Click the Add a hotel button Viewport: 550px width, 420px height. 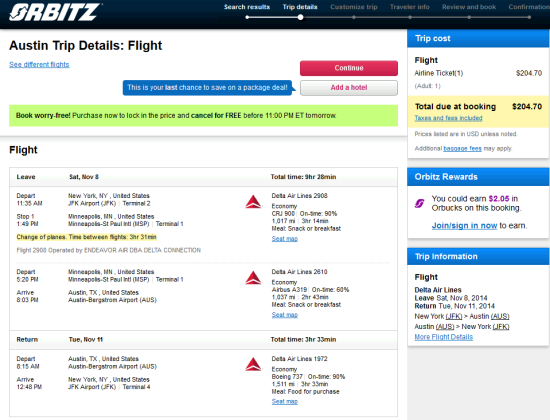coord(349,88)
